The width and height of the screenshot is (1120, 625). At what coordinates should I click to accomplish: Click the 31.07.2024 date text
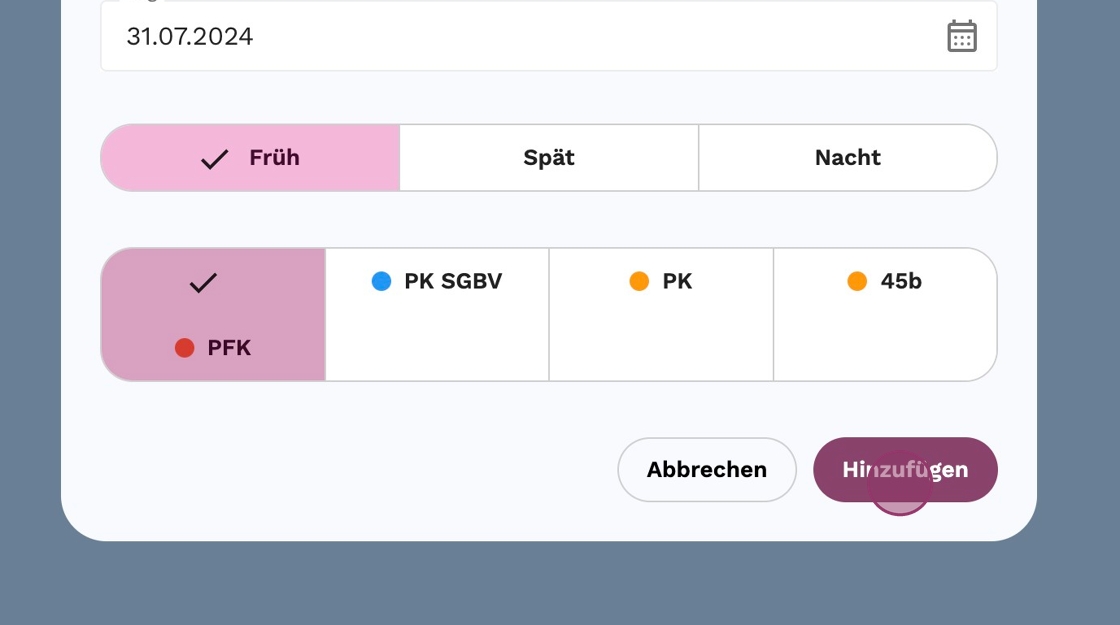190,37
